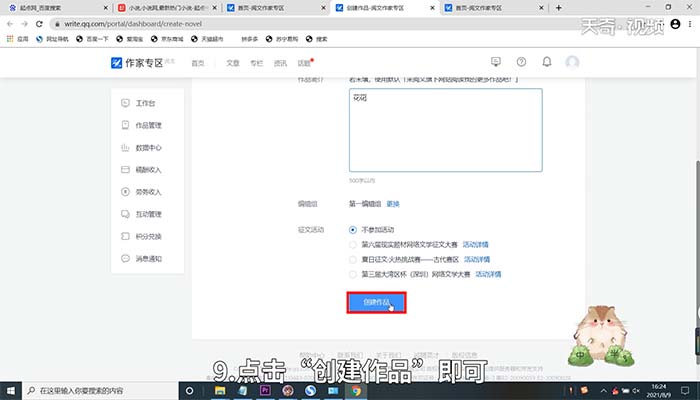Open the Windows action center icon
Screen dimensions: 700x400
686,391
